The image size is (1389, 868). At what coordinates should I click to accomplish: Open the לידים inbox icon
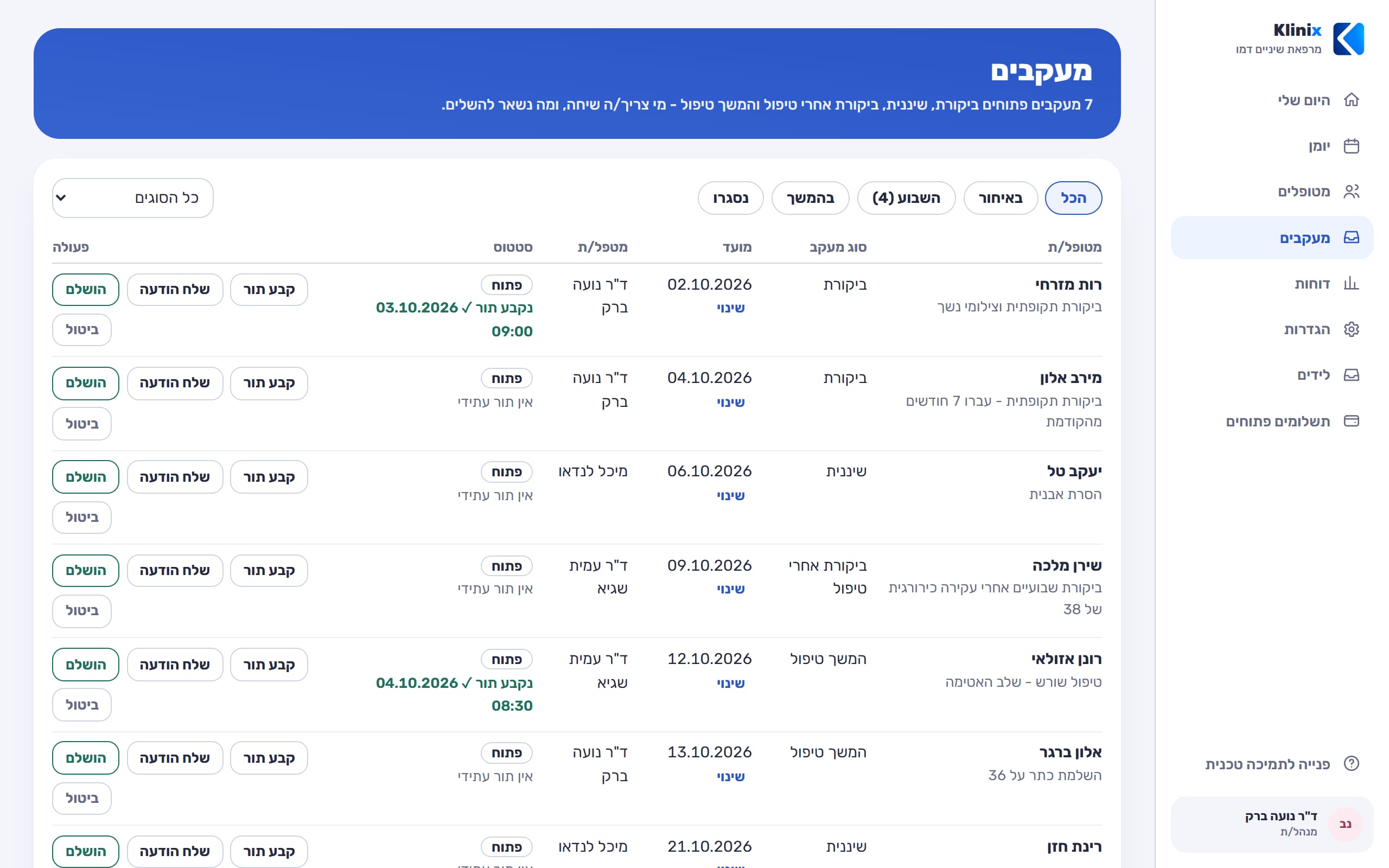point(1351,375)
